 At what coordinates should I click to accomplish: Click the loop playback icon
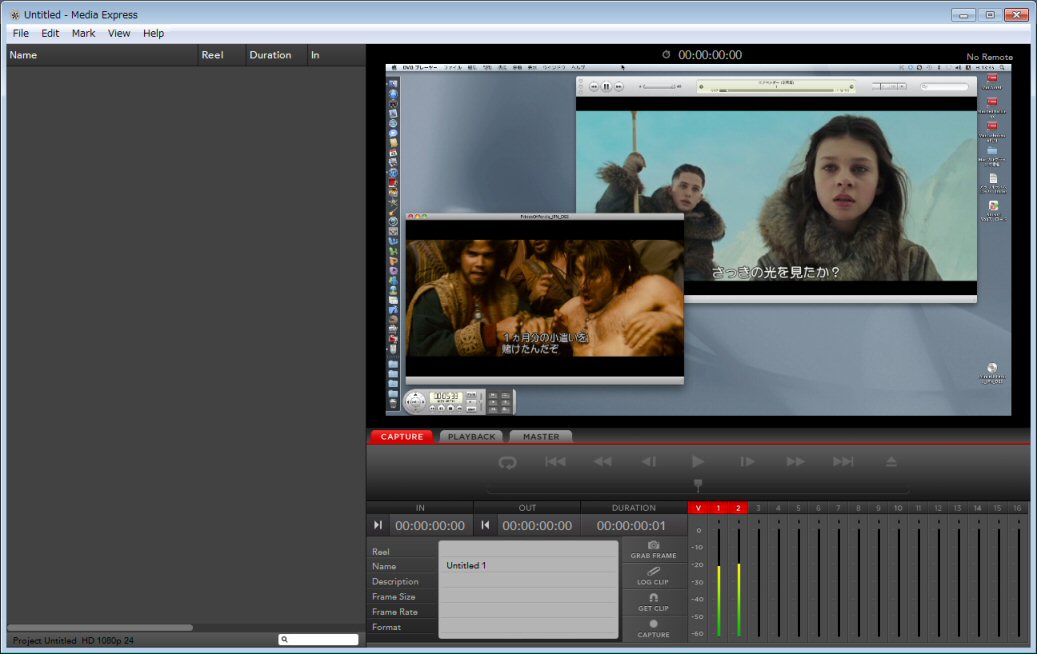point(507,462)
